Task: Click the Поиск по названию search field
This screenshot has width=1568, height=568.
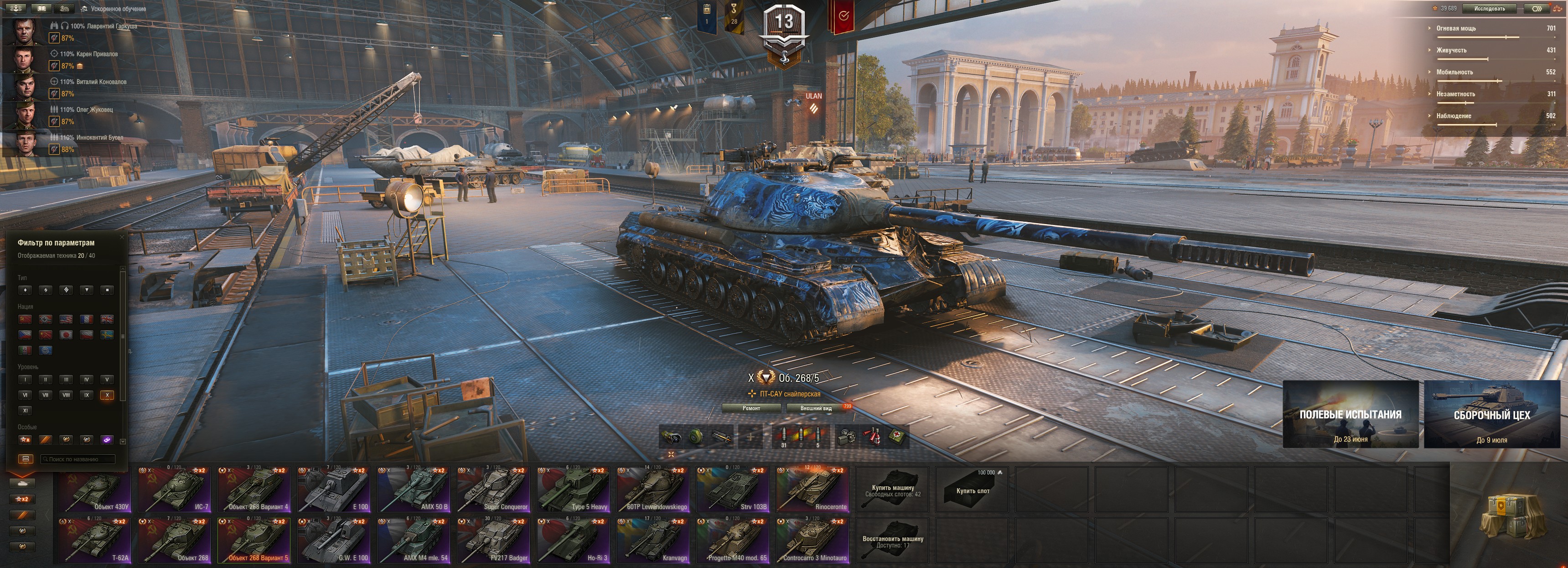Action: coord(78,459)
